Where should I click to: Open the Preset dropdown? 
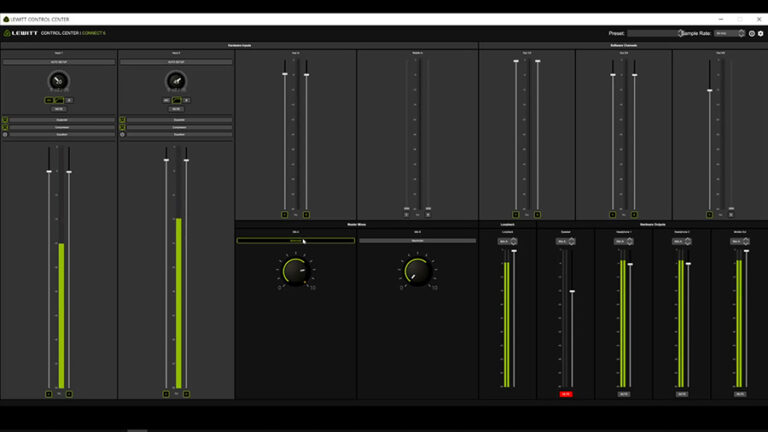tap(655, 33)
